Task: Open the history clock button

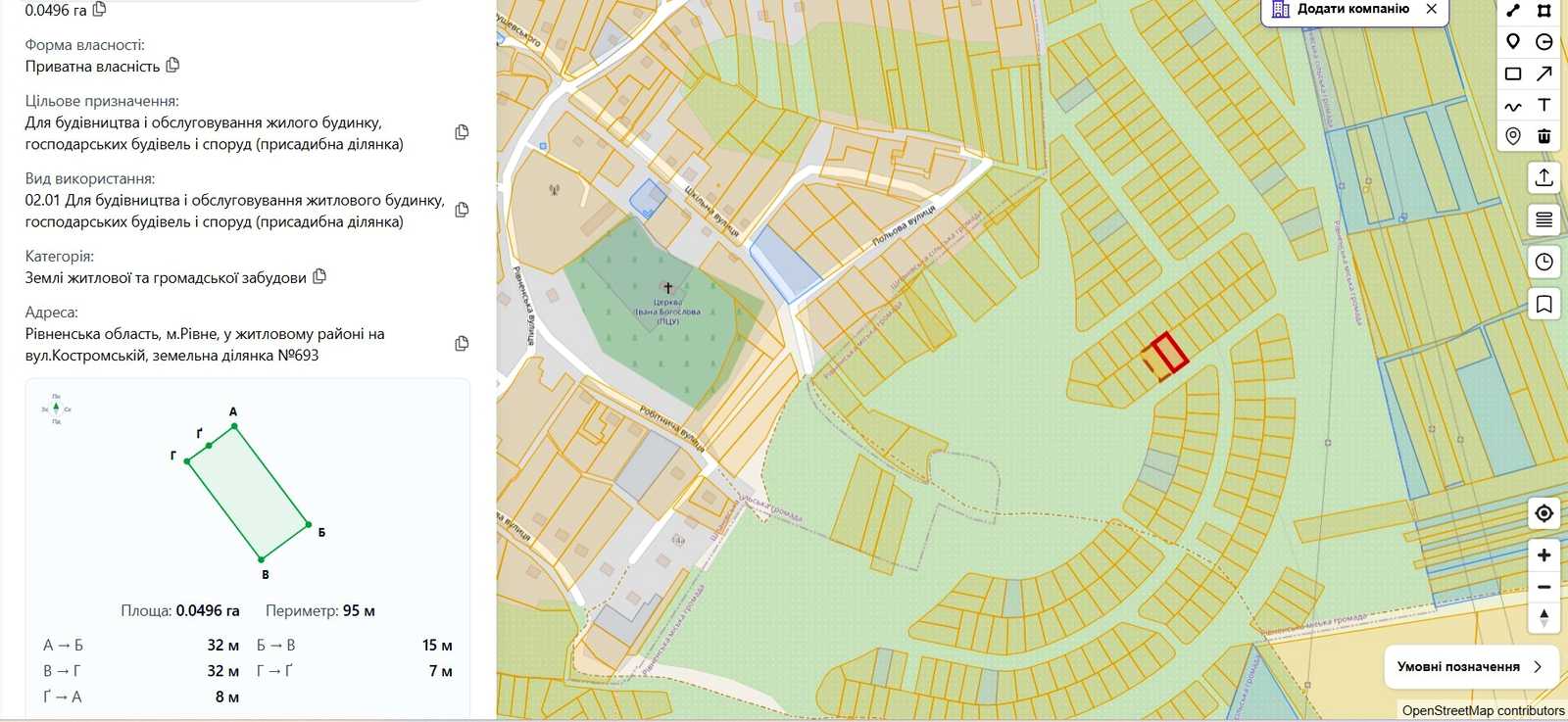Action: (x=1544, y=262)
